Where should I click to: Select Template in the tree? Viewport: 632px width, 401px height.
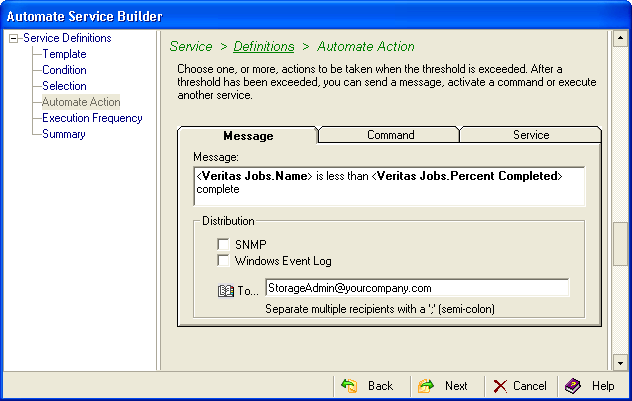[64, 54]
